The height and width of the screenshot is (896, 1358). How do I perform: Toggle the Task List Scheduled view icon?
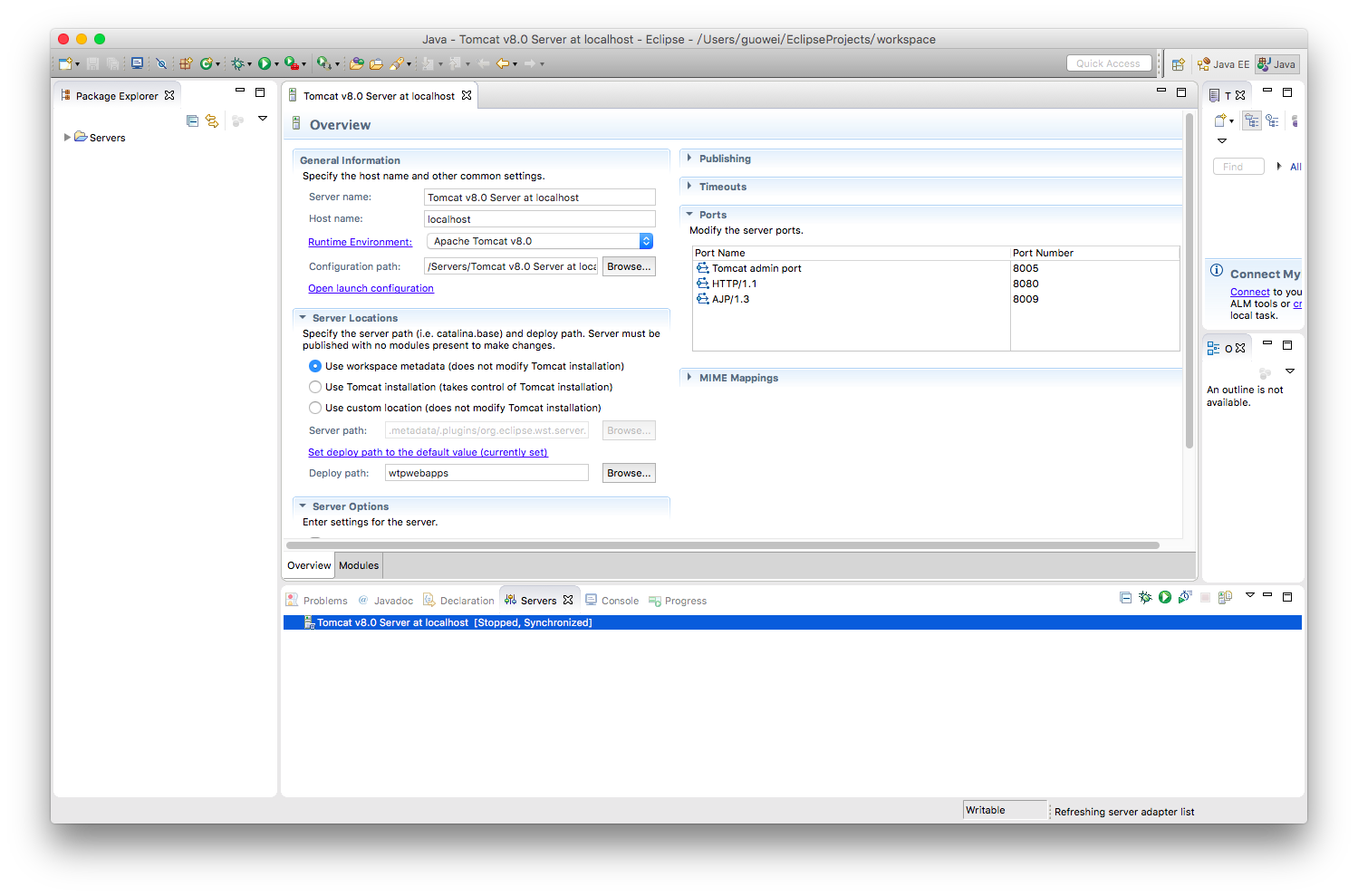click(x=1272, y=120)
